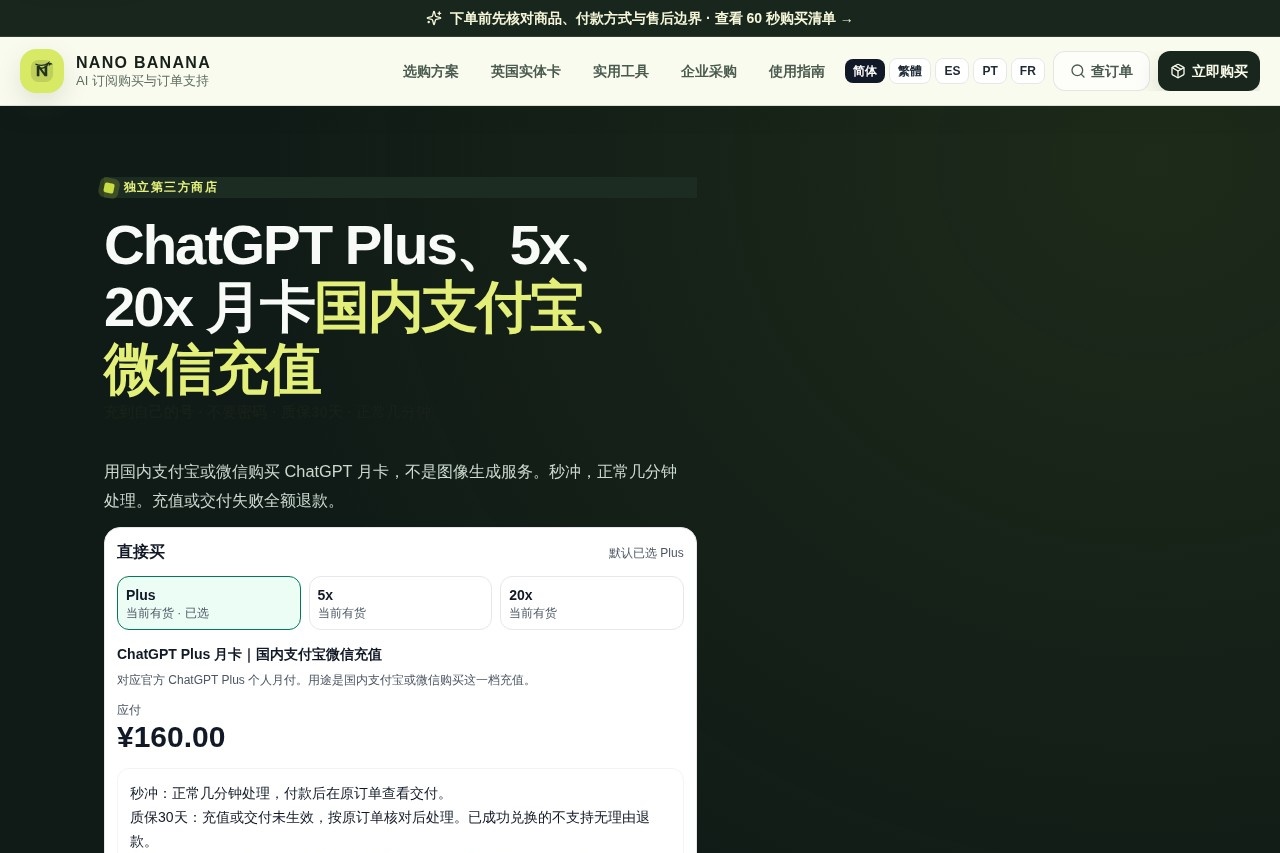Click the 立即购买 button label

pyautogui.click(x=1220, y=71)
